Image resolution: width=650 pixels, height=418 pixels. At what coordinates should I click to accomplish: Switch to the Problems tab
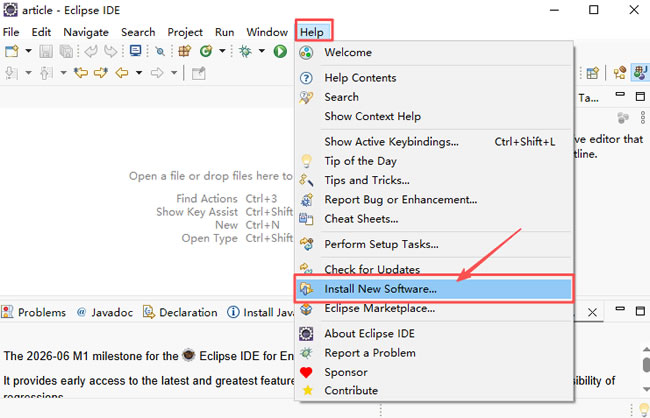pyautogui.click(x=41, y=312)
